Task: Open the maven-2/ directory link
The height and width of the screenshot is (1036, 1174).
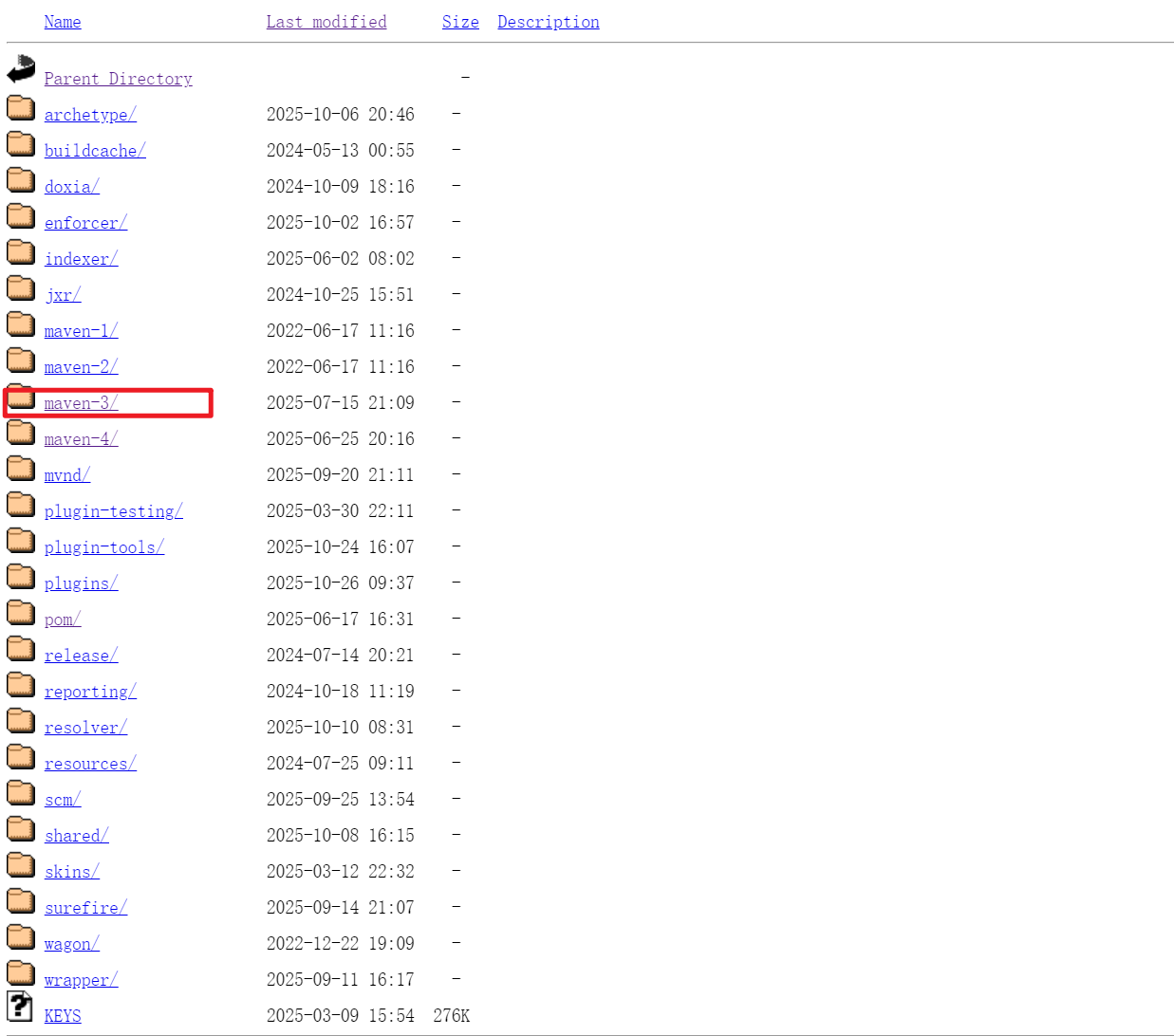Action: (x=81, y=367)
